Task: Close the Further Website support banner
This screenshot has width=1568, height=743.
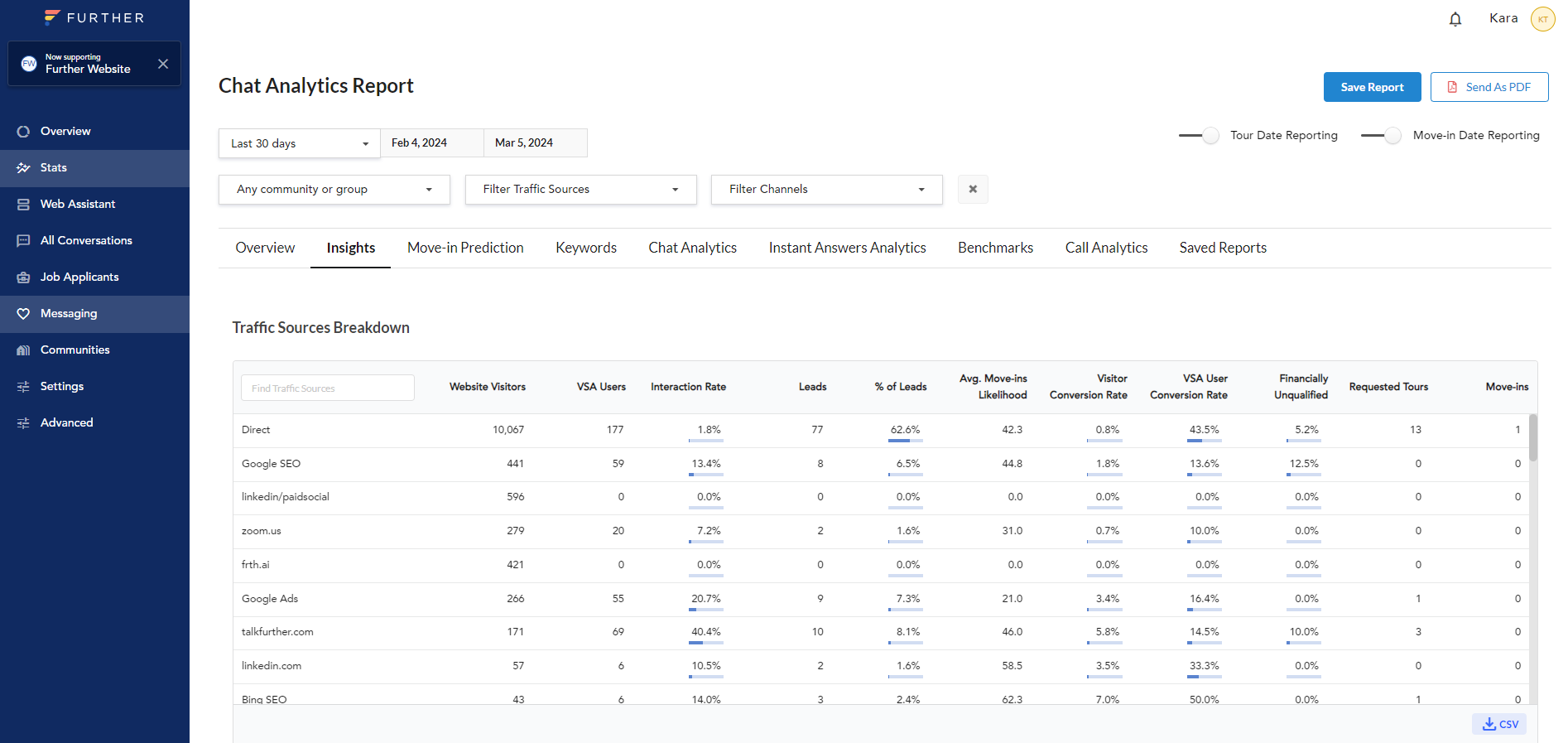Action: pyautogui.click(x=163, y=64)
